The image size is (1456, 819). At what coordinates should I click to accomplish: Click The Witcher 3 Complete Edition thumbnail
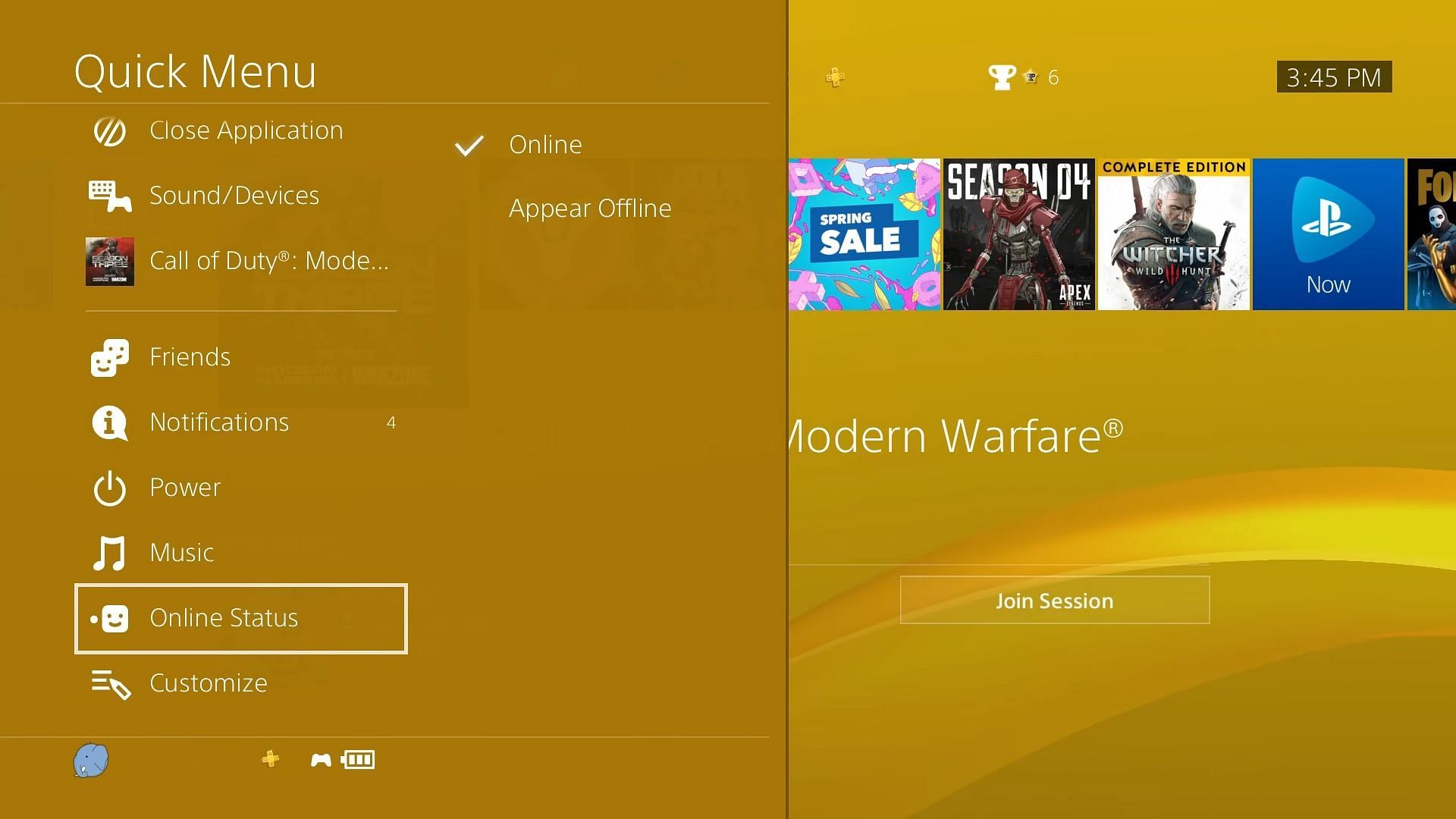[1178, 234]
